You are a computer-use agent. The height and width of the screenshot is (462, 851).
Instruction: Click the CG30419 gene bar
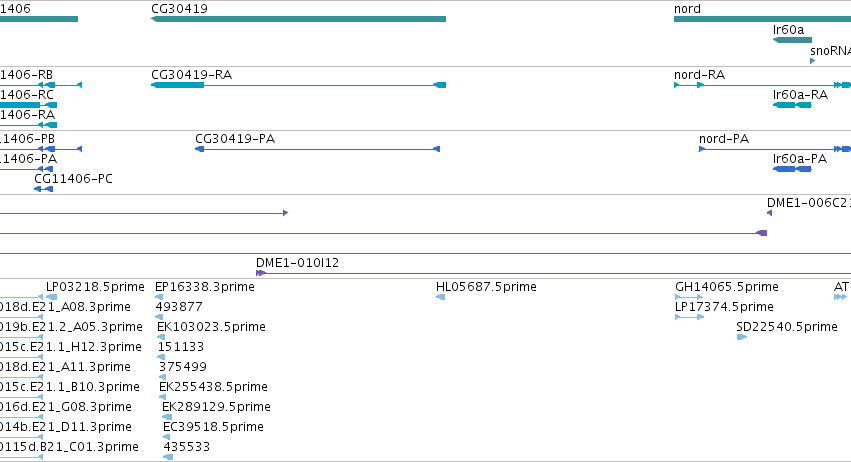click(299, 19)
